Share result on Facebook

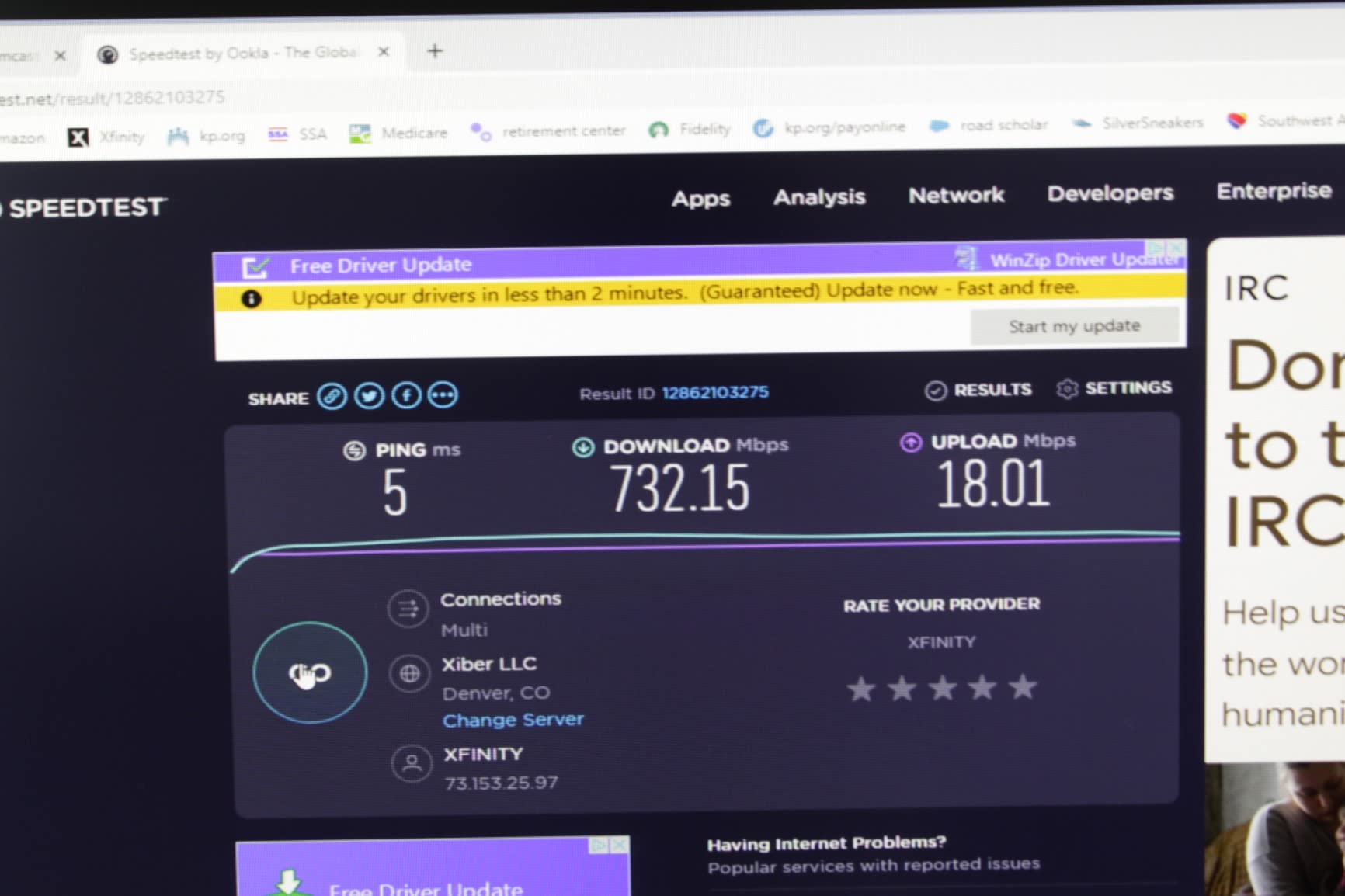click(406, 395)
